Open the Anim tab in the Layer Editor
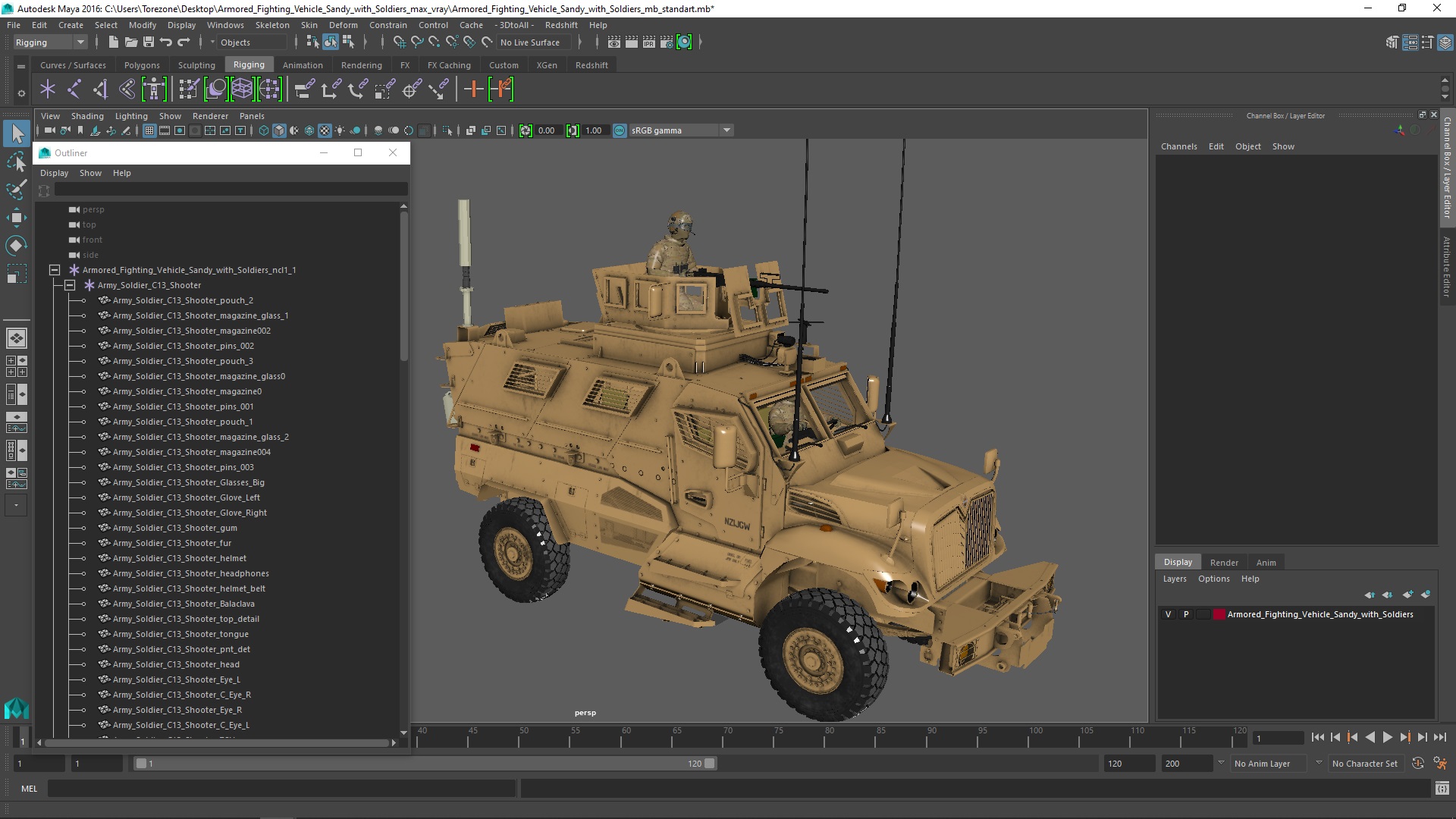1456x819 pixels. tap(1266, 562)
